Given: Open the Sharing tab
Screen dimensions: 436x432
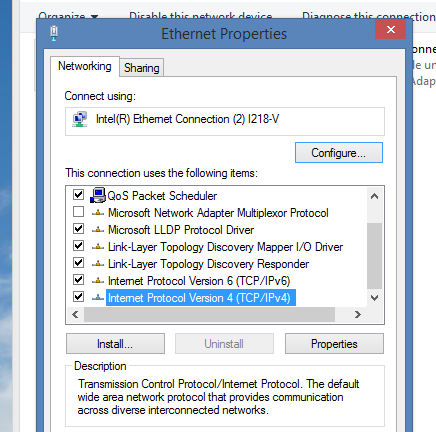Looking at the screenshot, I should pyautogui.click(x=142, y=68).
